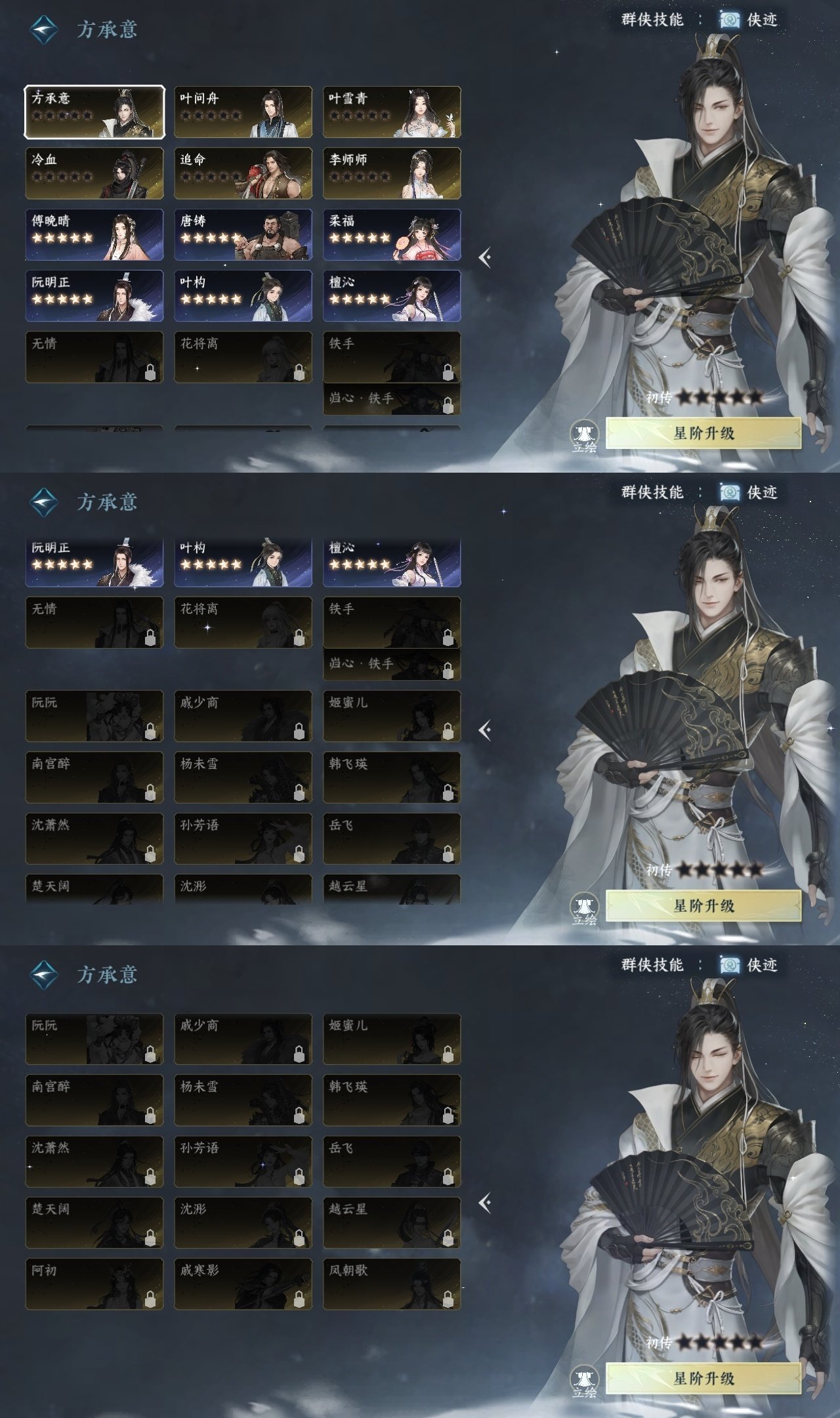Select the 方承意 hero card
Screen dimensions: 840x1418
(x=94, y=112)
